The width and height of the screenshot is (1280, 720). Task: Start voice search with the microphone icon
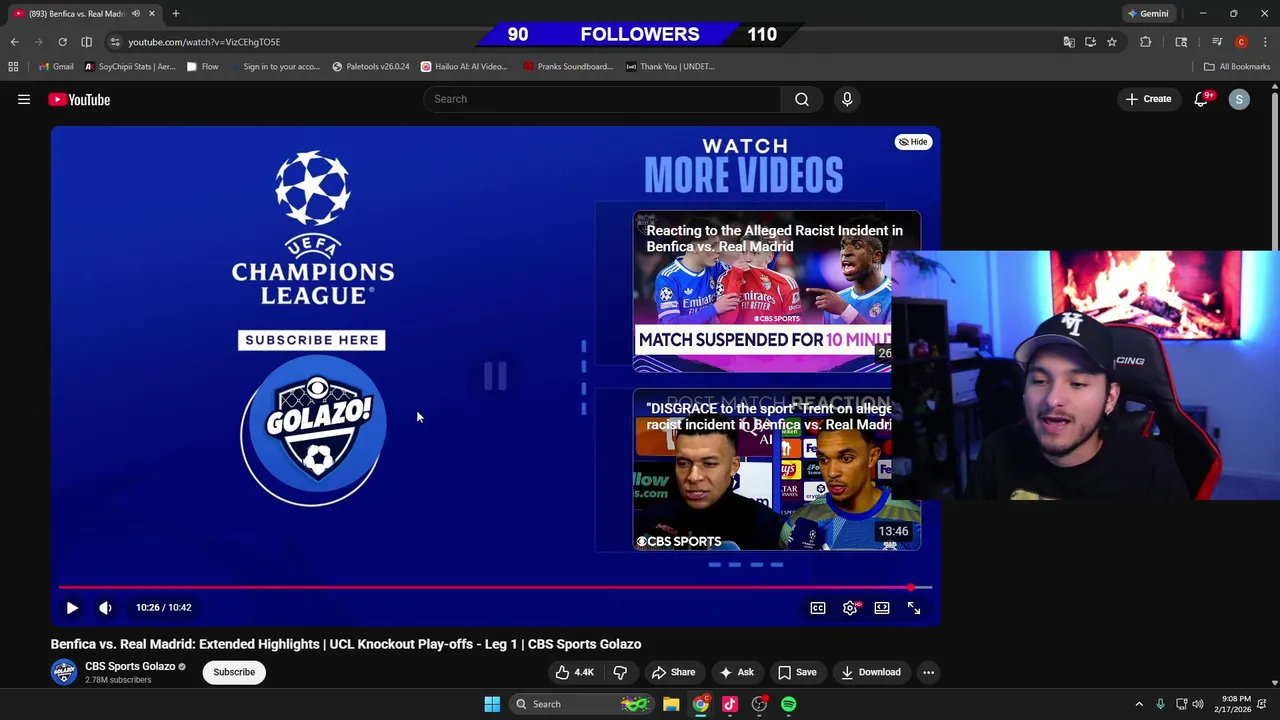click(x=847, y=99)
